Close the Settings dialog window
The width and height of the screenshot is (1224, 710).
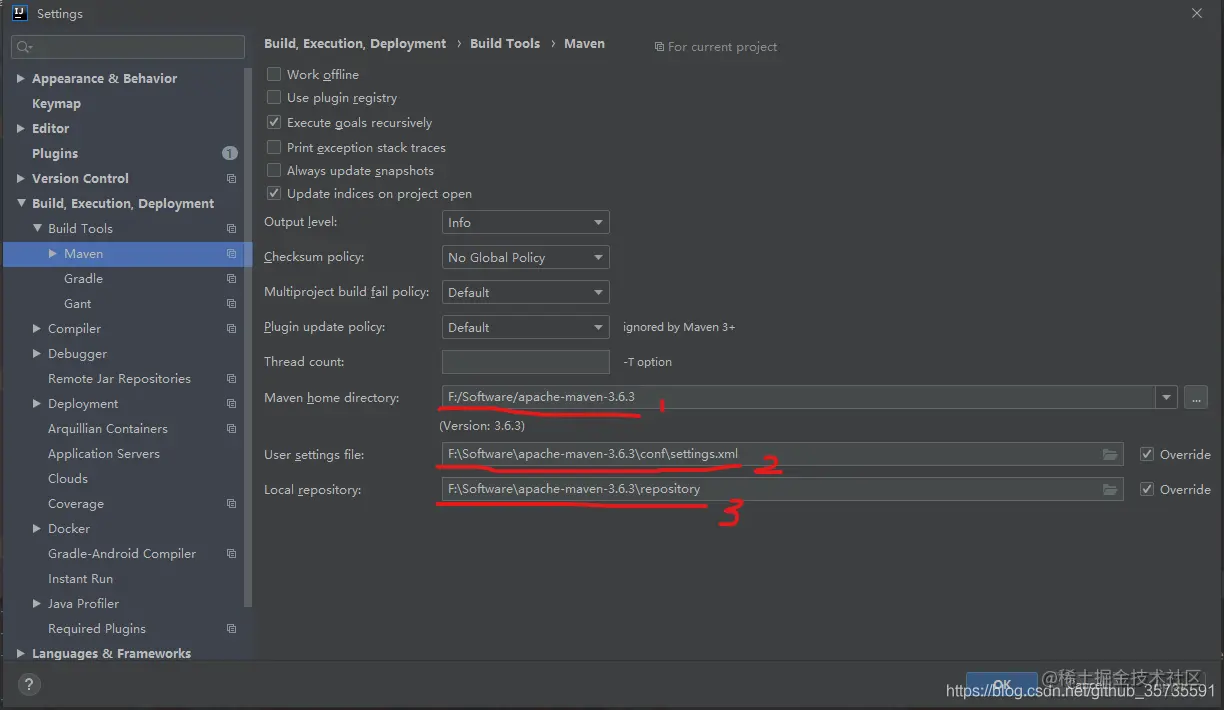[1197, 13]
